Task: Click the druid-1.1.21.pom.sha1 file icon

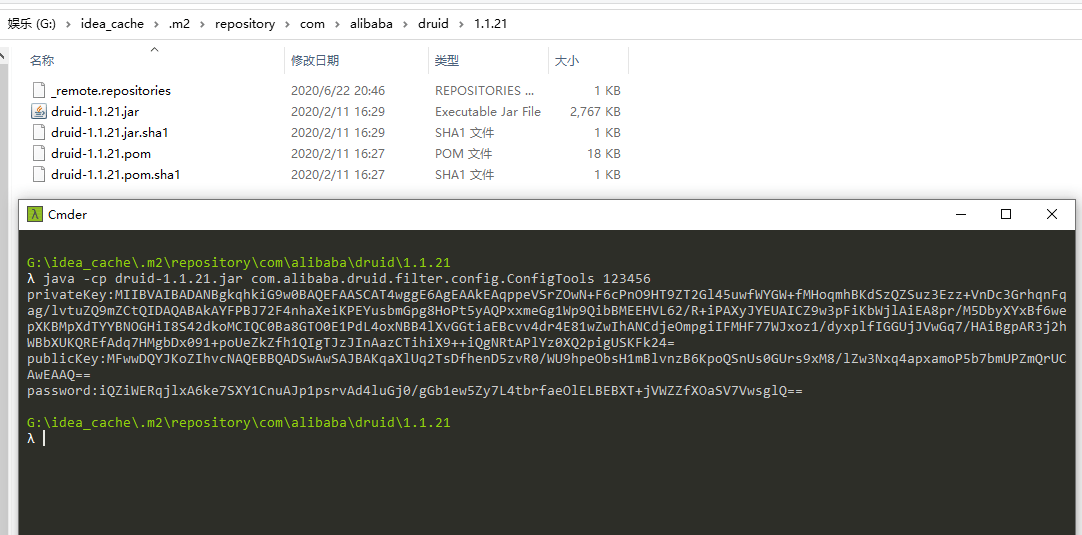Action: (x=39, y=175)
